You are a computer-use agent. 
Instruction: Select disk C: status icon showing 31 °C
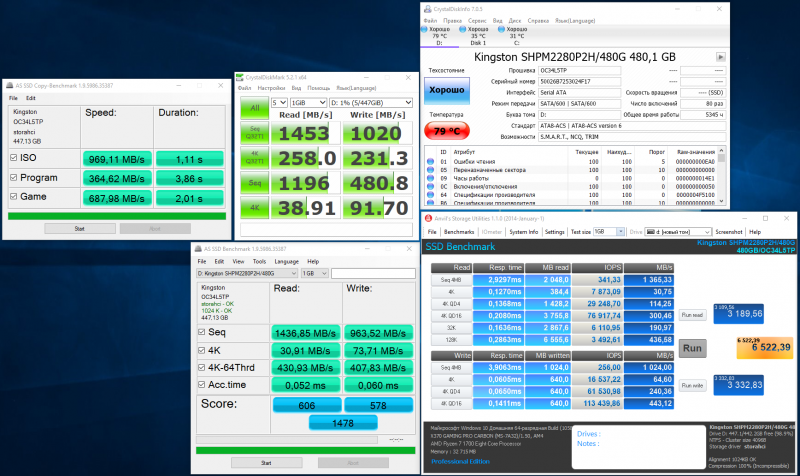[x=501, y=30]
